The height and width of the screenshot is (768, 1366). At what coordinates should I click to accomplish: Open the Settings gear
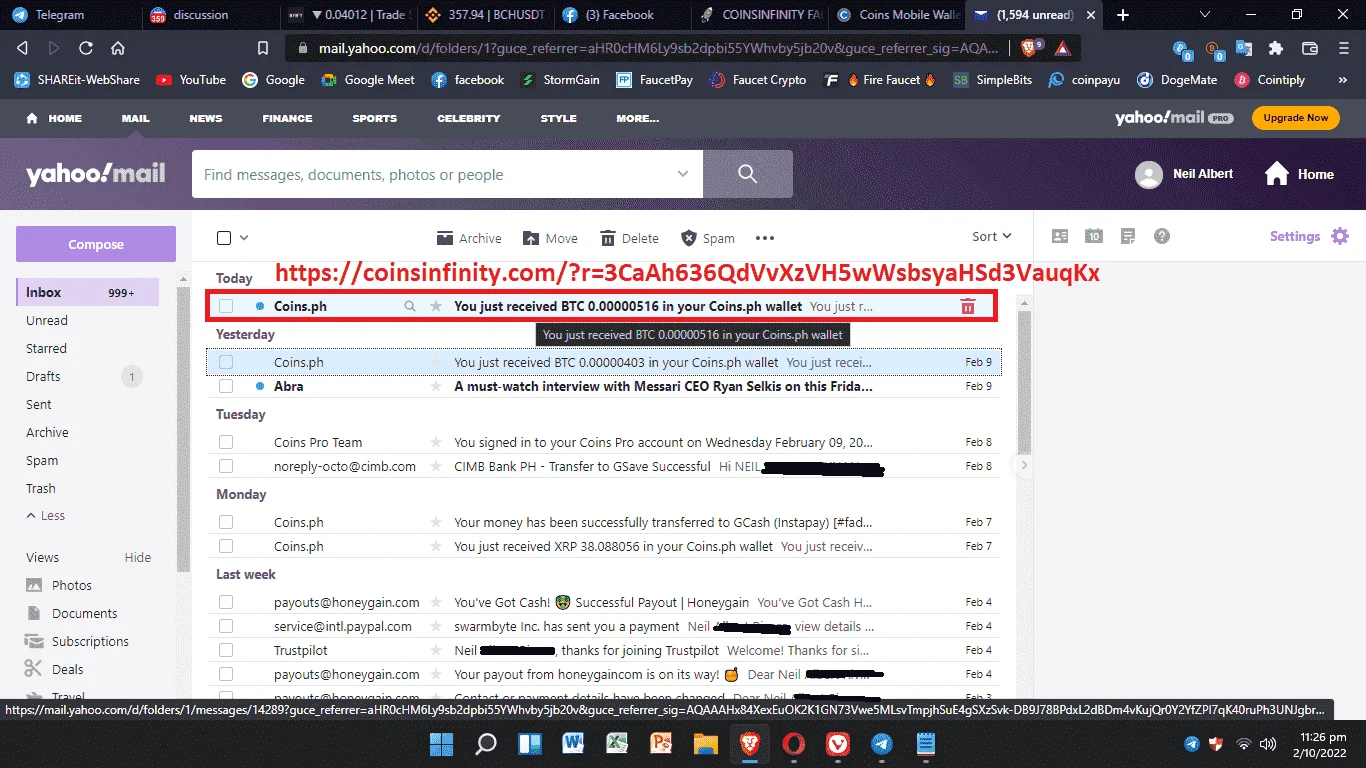pos(1340,236)
